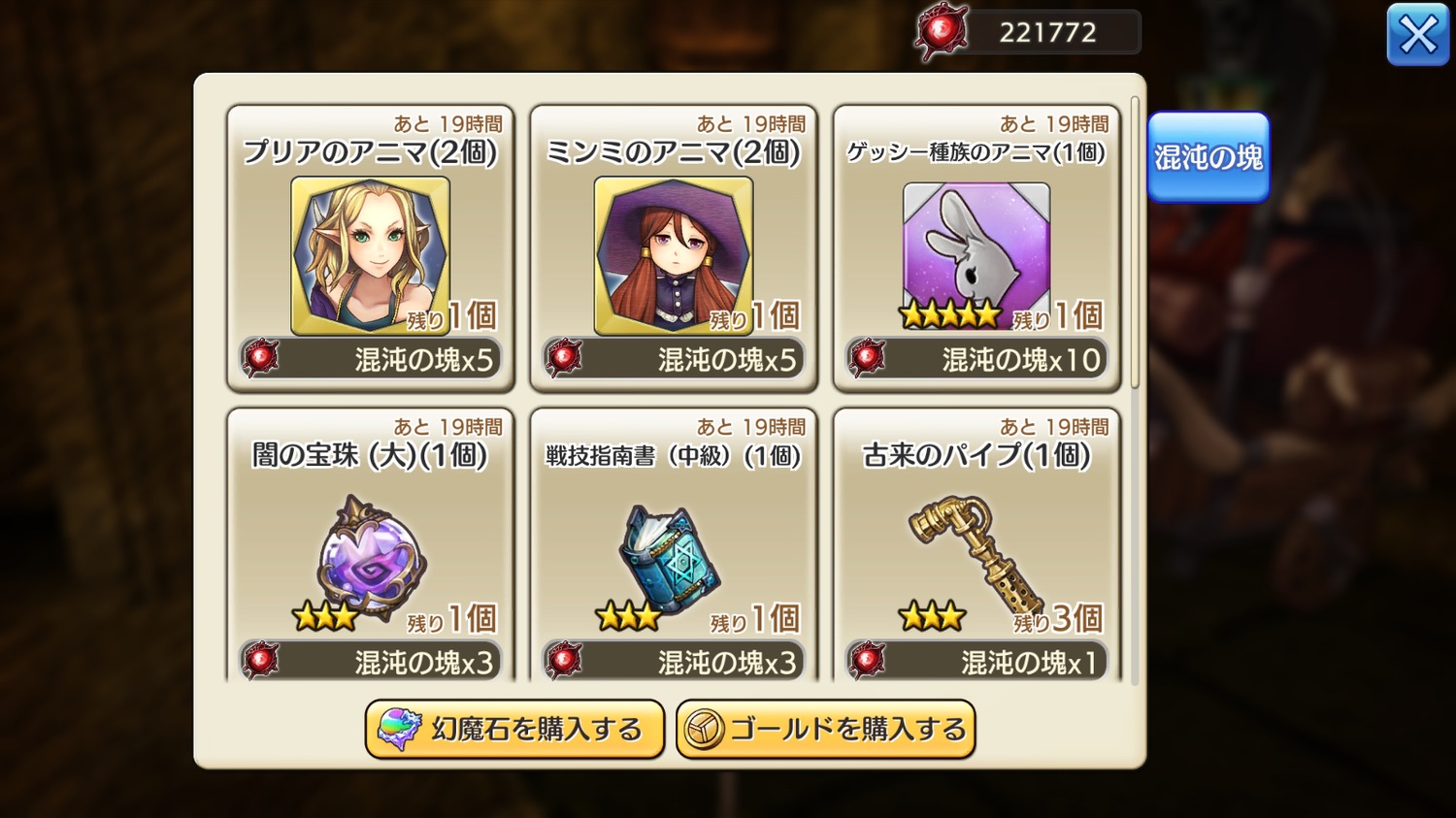Click the chaos lump currency icon beside 221772
The height and width of the screenshot is (818, 1456).
pos(942,32)
